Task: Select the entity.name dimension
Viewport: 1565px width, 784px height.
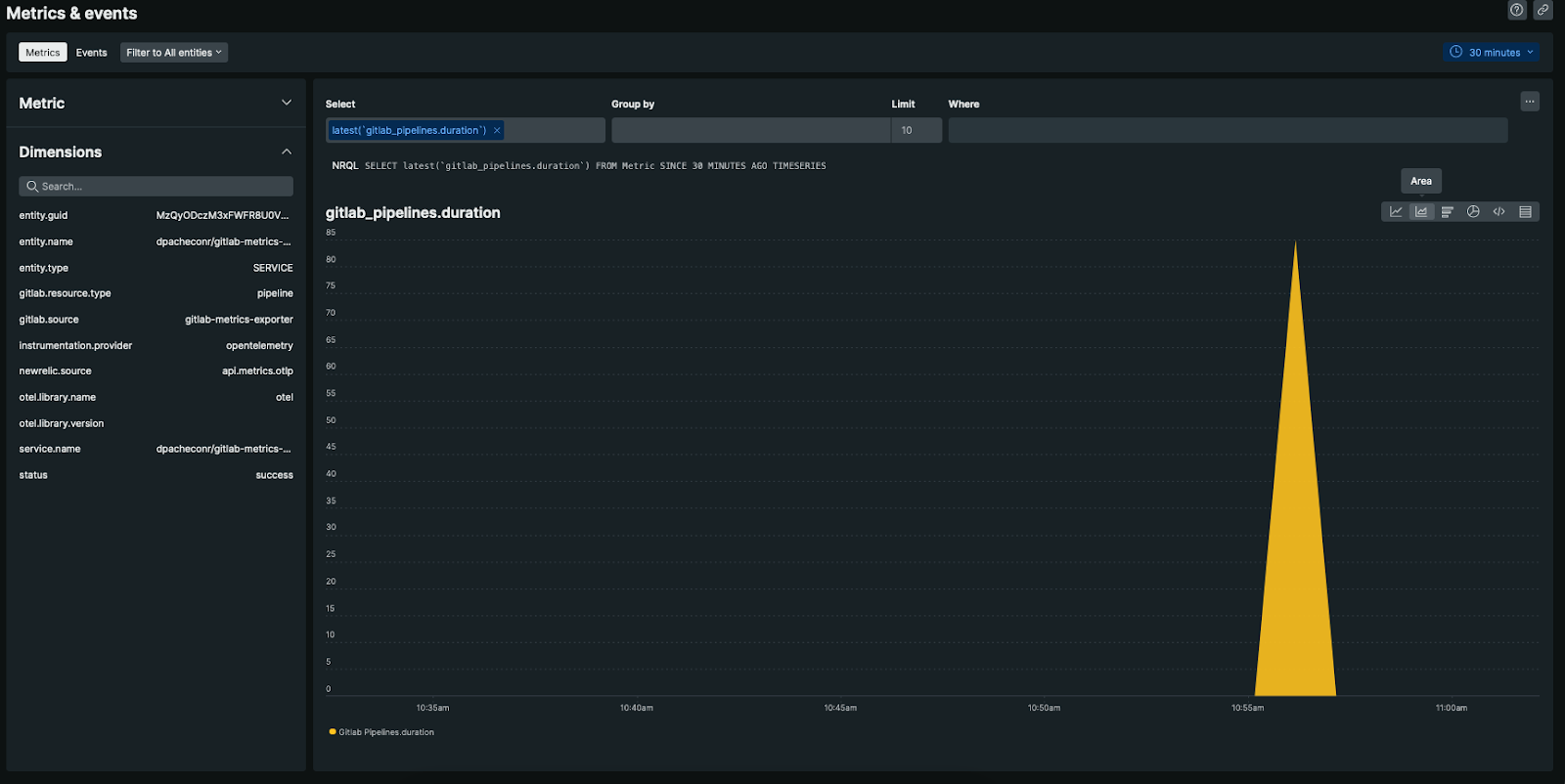Action: coord(46,241)
